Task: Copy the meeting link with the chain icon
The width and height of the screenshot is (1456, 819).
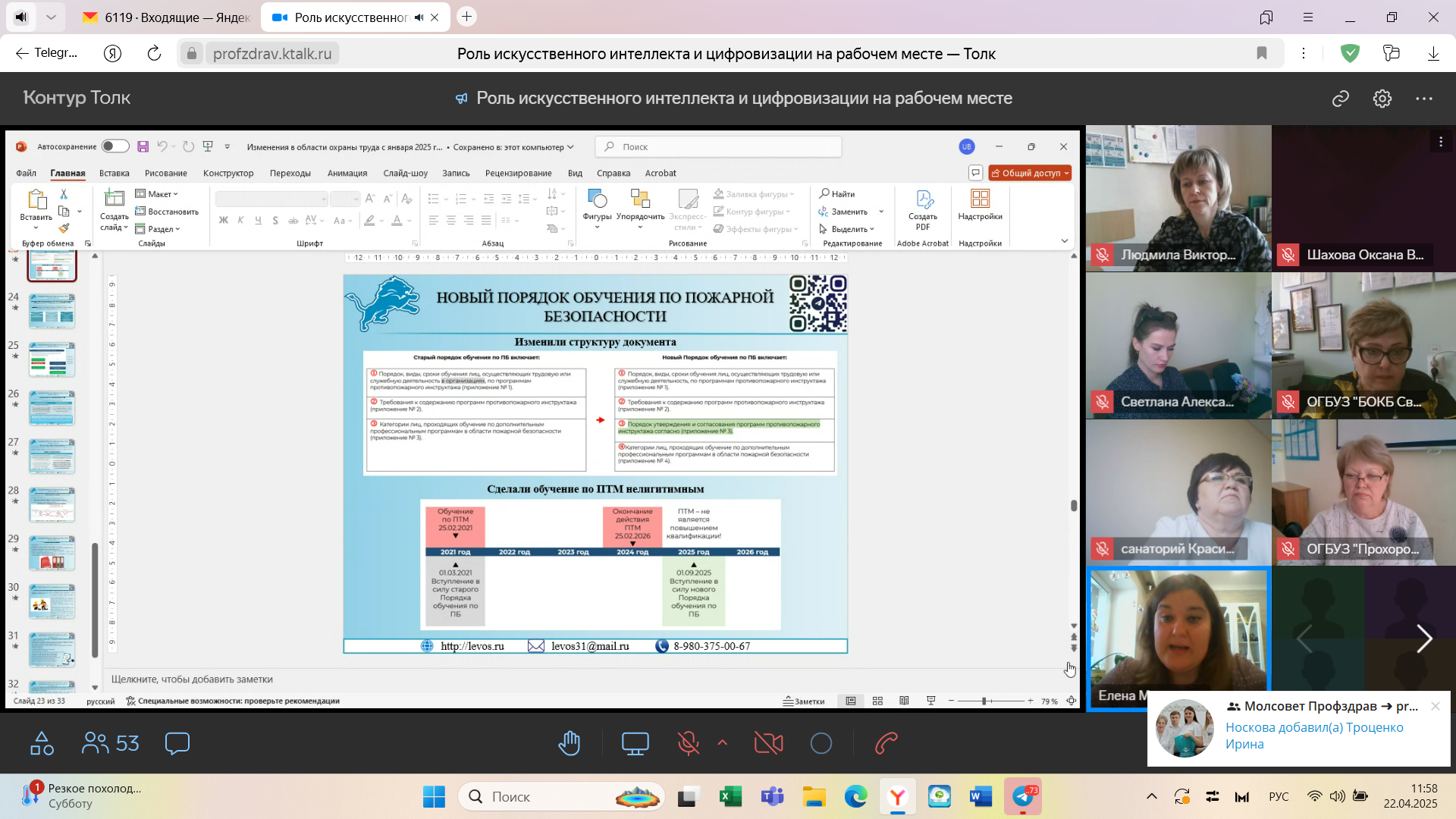Action: (1340, 99)
